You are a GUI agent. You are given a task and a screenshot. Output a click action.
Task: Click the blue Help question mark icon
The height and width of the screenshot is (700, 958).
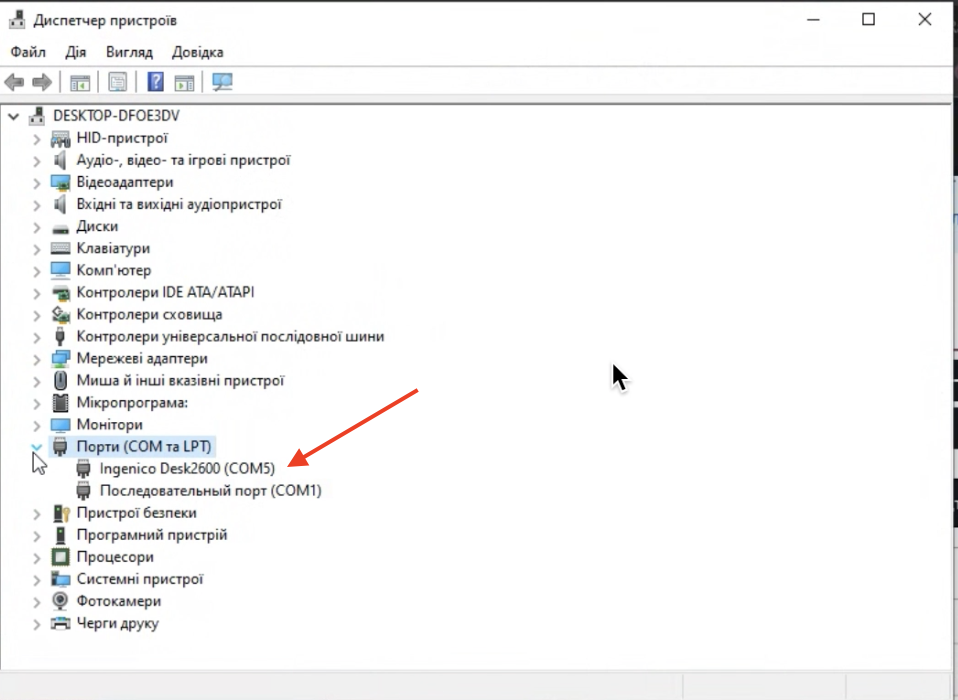pos(156,82)
